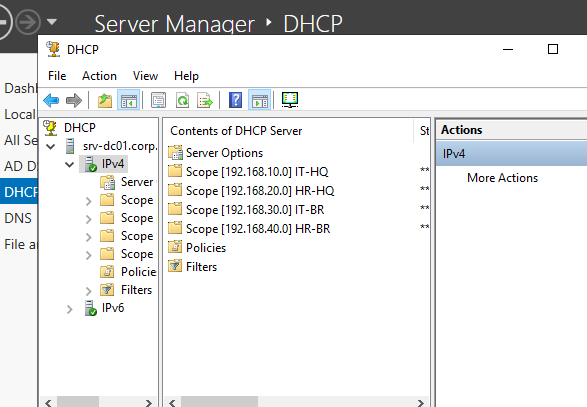The width and height of the screenshot is (587, 407).
Task: Select Filters in the contents list
Action: (x=201, y=267)
